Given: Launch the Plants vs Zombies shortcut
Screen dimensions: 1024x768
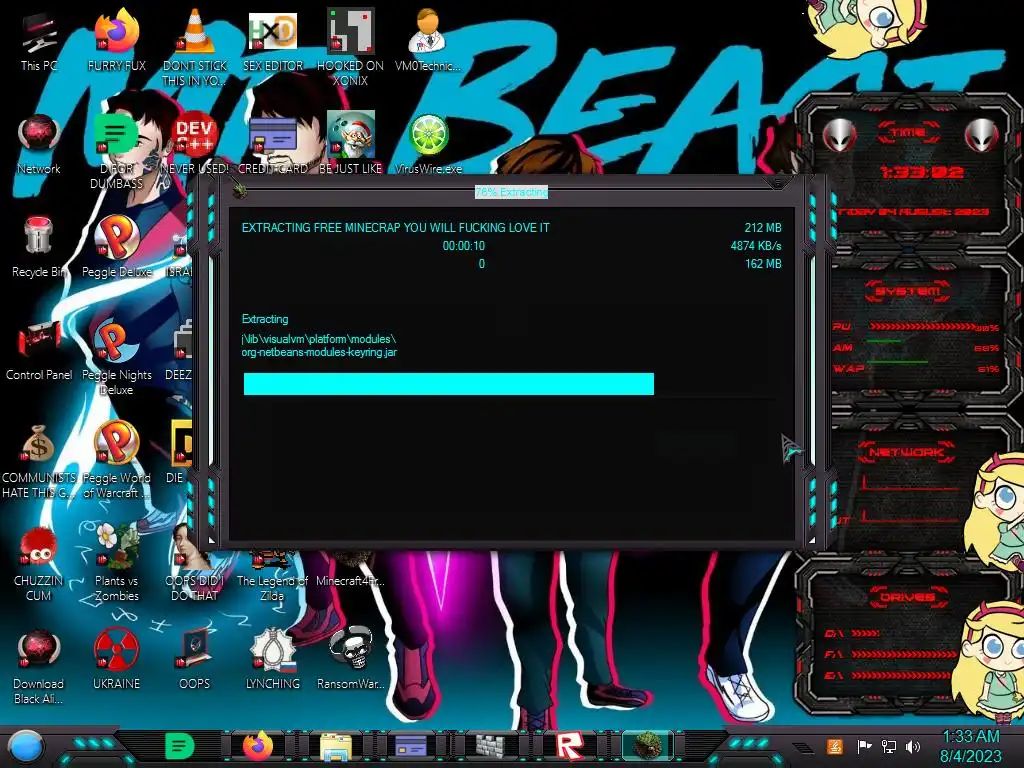Looking at the screenshot, I should (117, 563).
